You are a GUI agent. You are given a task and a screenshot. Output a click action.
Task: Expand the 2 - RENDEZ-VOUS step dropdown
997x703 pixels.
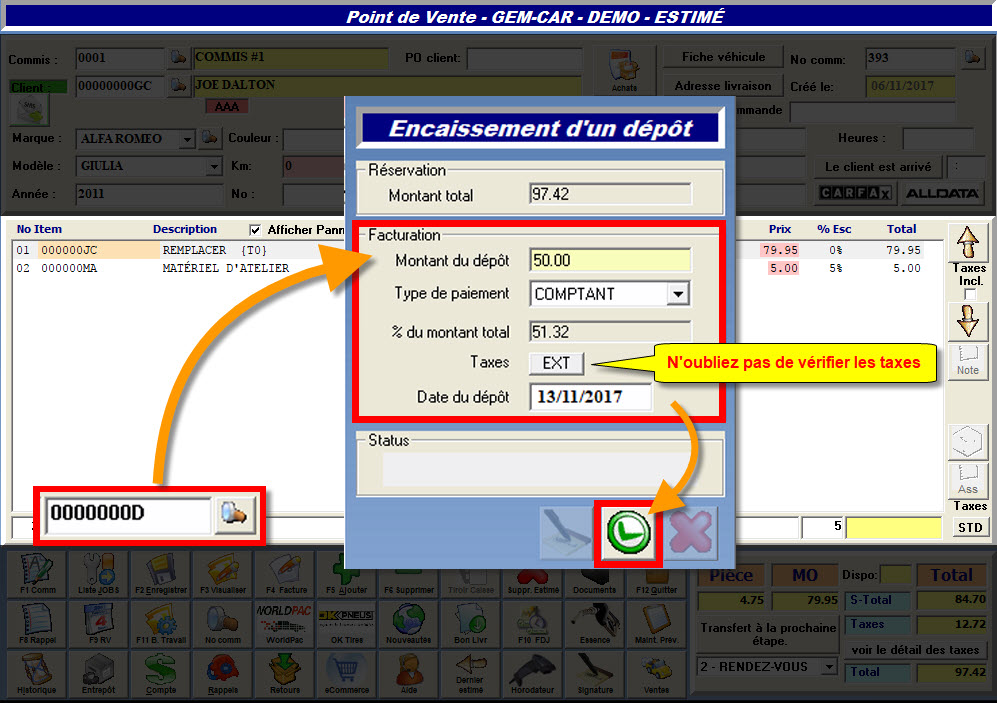pos(829,667)
